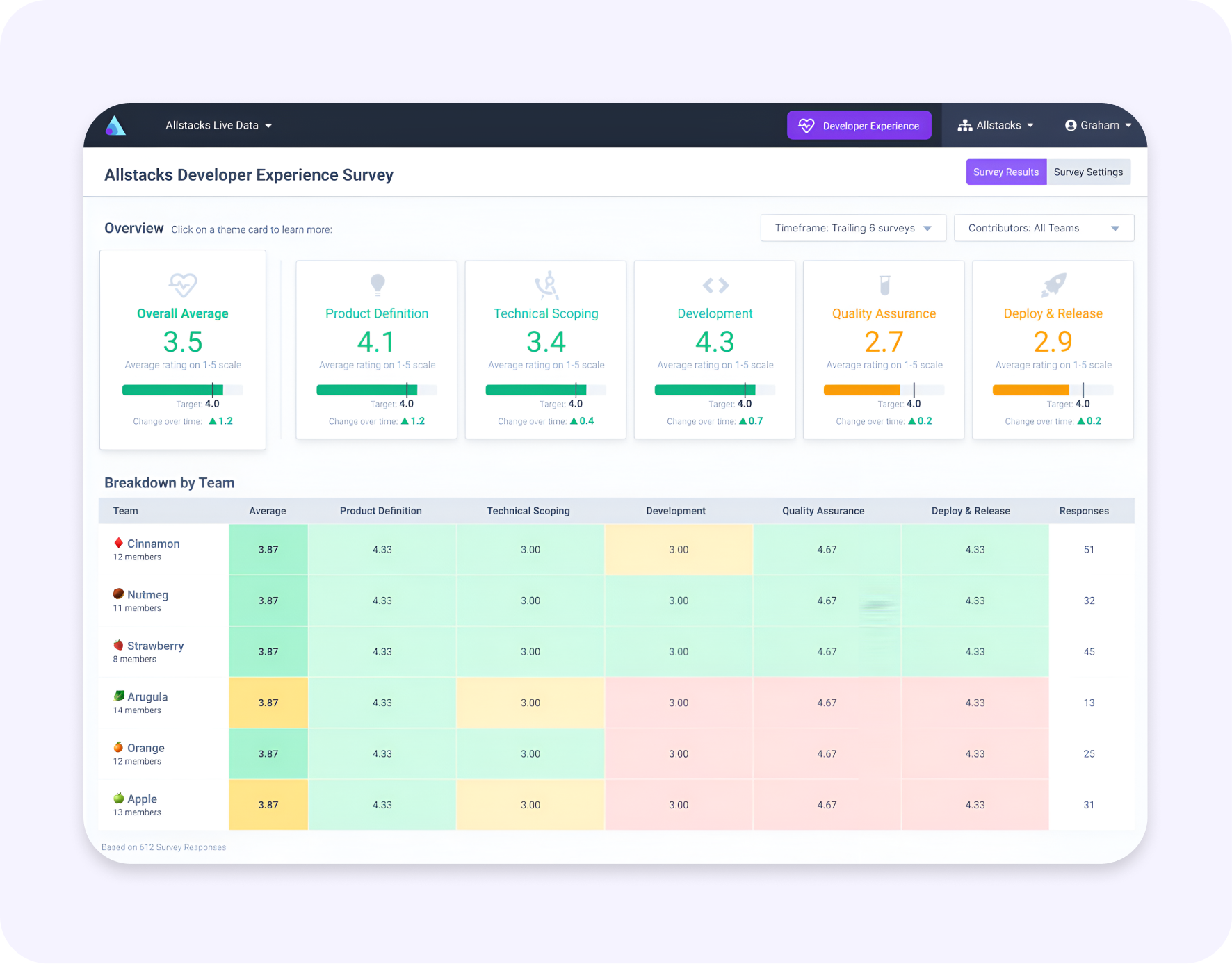Select the Cinnamon team name

tap(154, 544)
